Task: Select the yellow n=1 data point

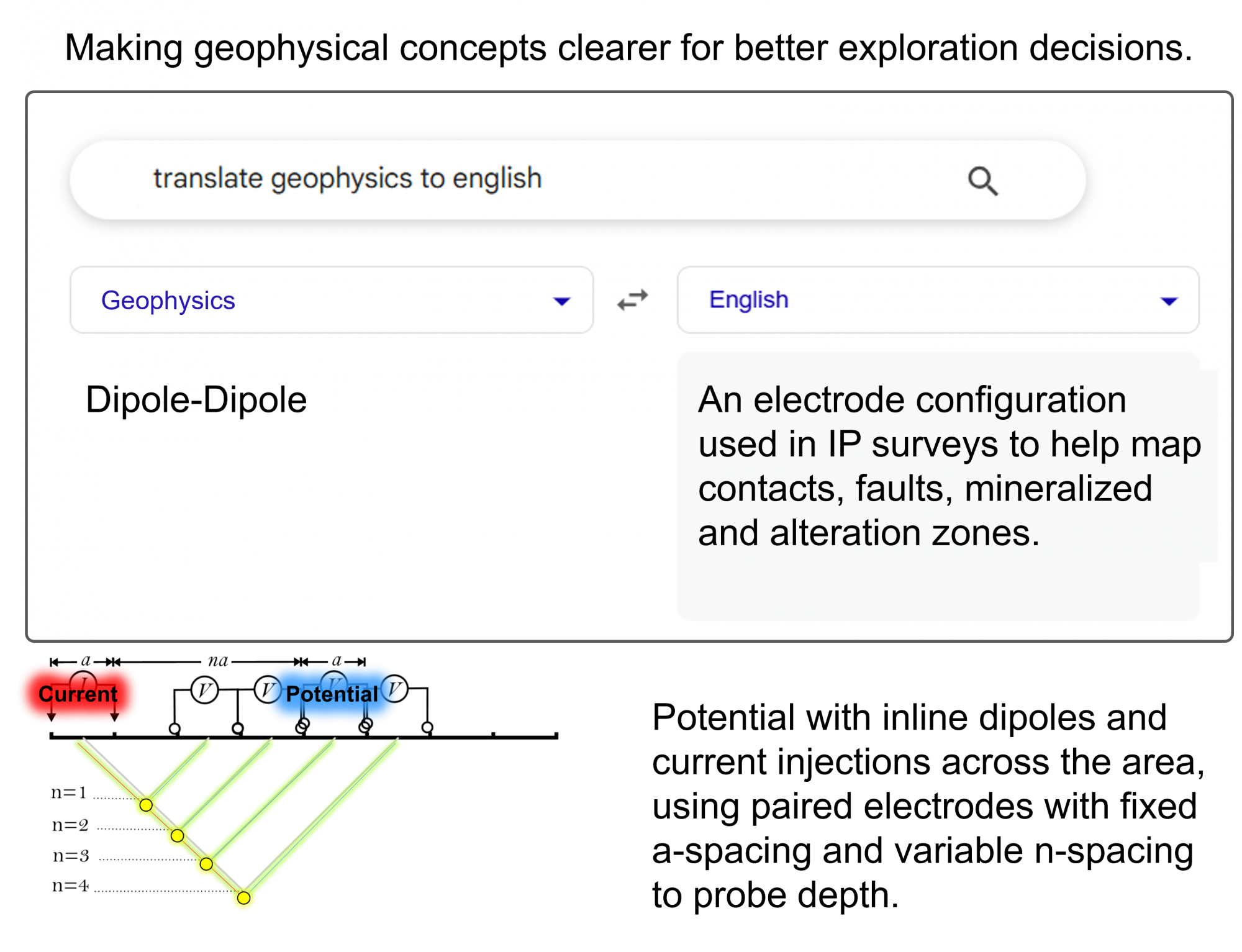Action: [x=146, y=805]
